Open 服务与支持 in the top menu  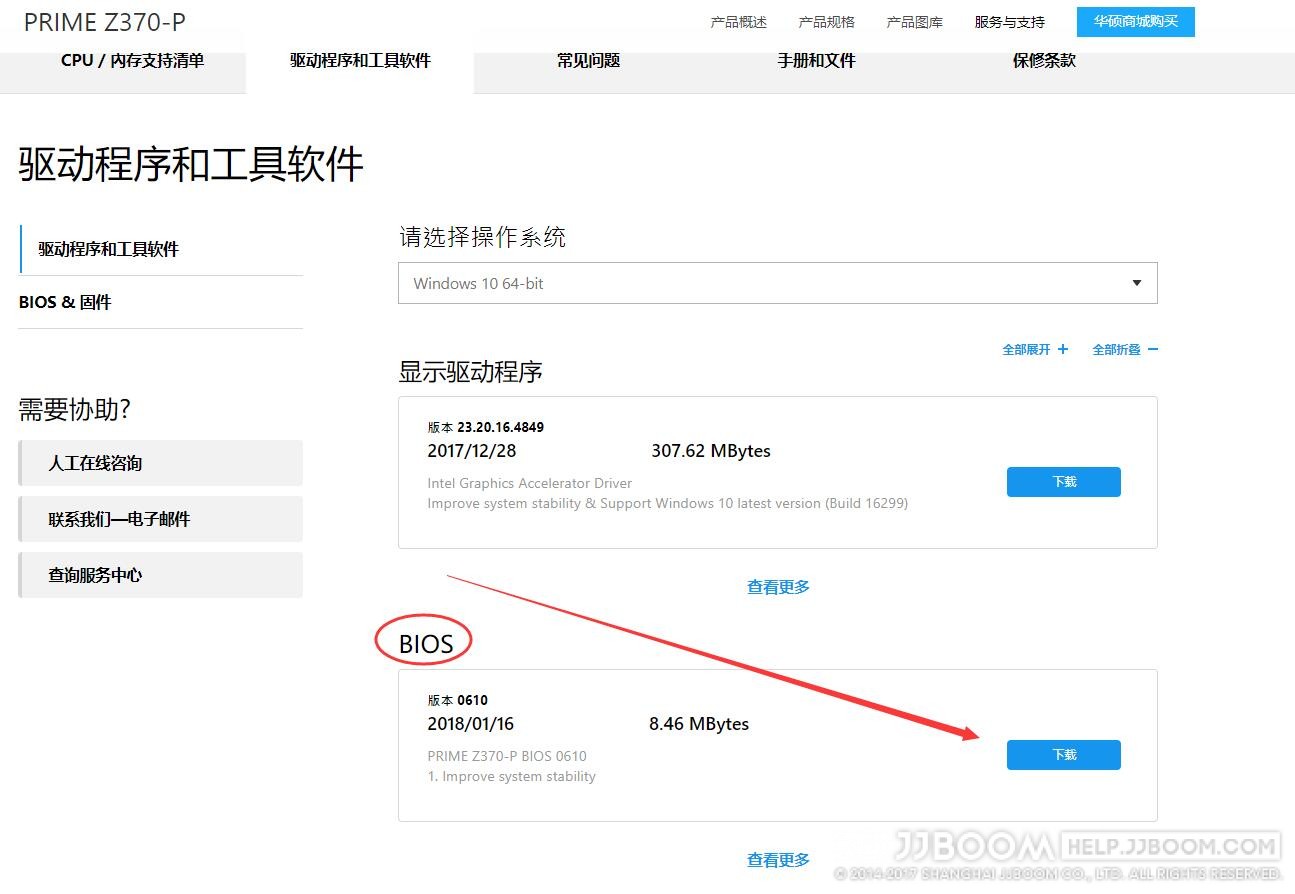[x=1009, y=21]
